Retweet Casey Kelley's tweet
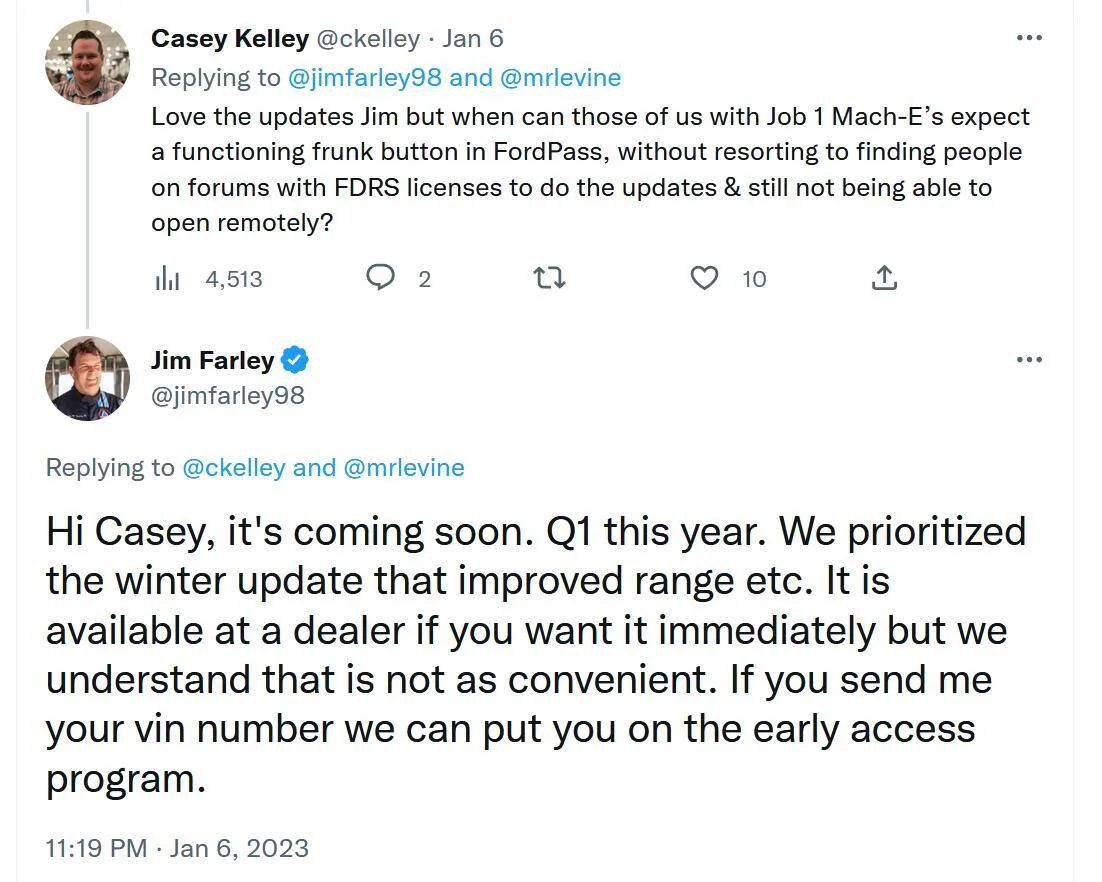The image size is (1102, 882). pos(549,279)
